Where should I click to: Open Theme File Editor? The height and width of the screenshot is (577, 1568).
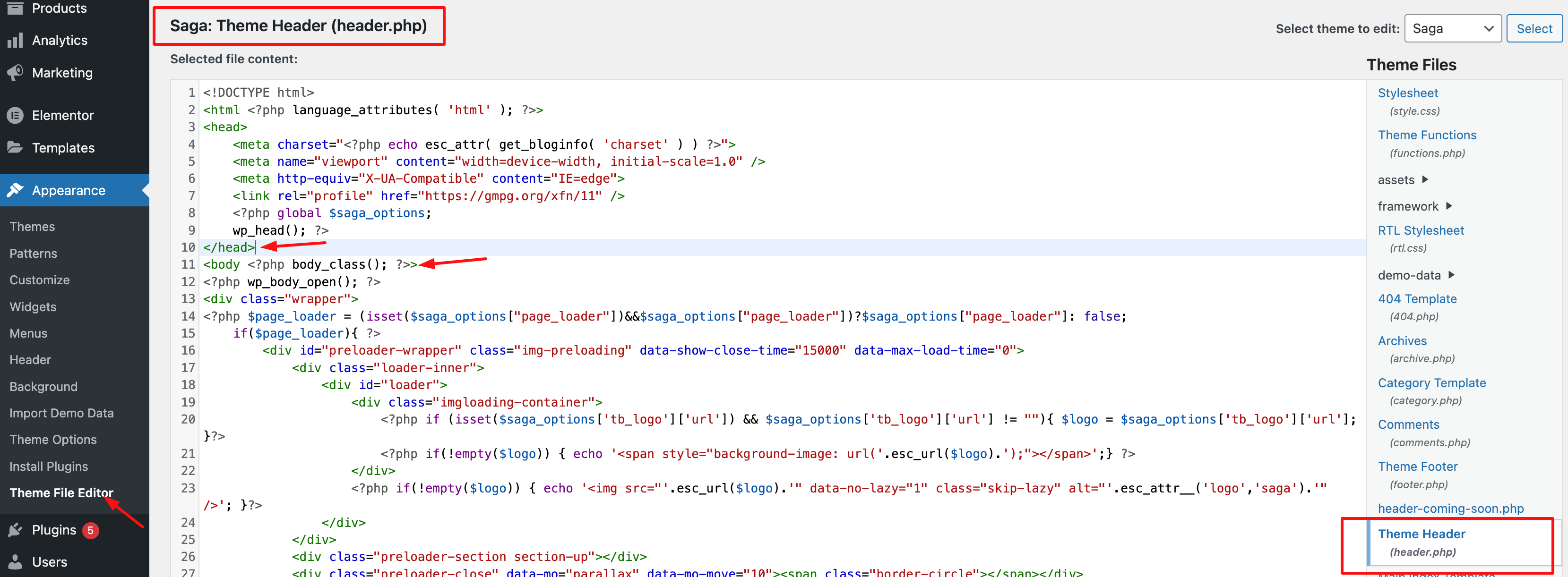(61, 493)
